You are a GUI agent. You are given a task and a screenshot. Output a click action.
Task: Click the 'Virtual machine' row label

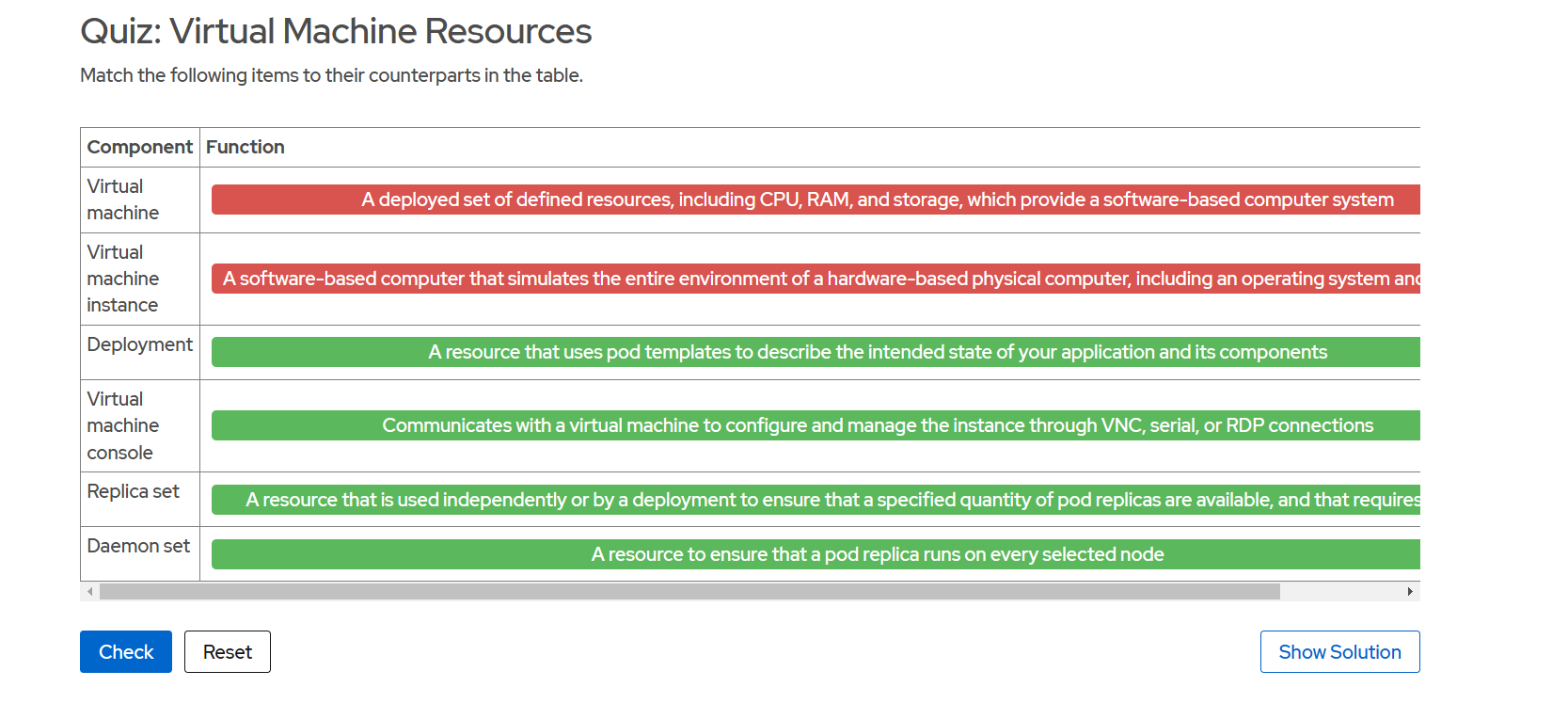coord(122,200)
